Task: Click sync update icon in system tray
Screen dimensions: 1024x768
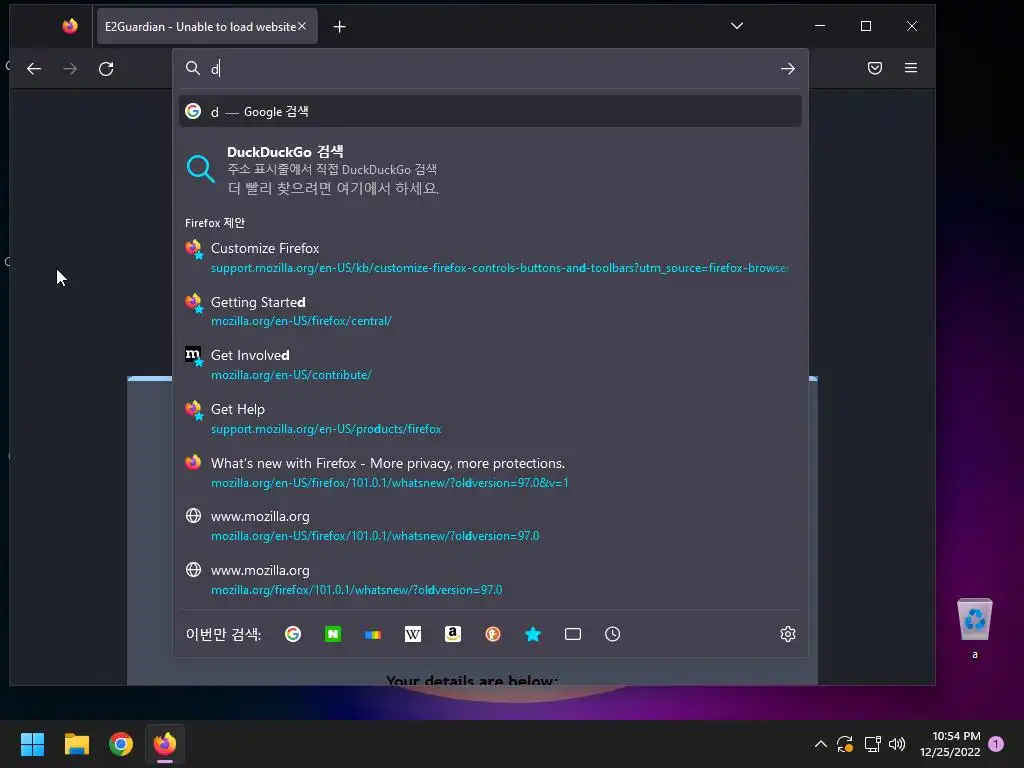Action: [845, 744]
